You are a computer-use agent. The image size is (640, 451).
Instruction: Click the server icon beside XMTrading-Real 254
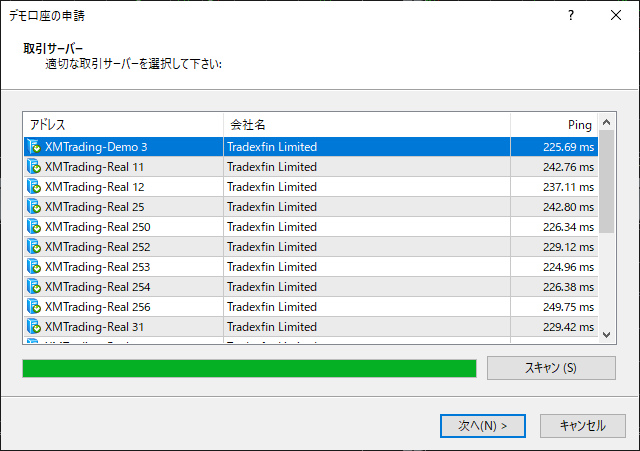(34, 287)
